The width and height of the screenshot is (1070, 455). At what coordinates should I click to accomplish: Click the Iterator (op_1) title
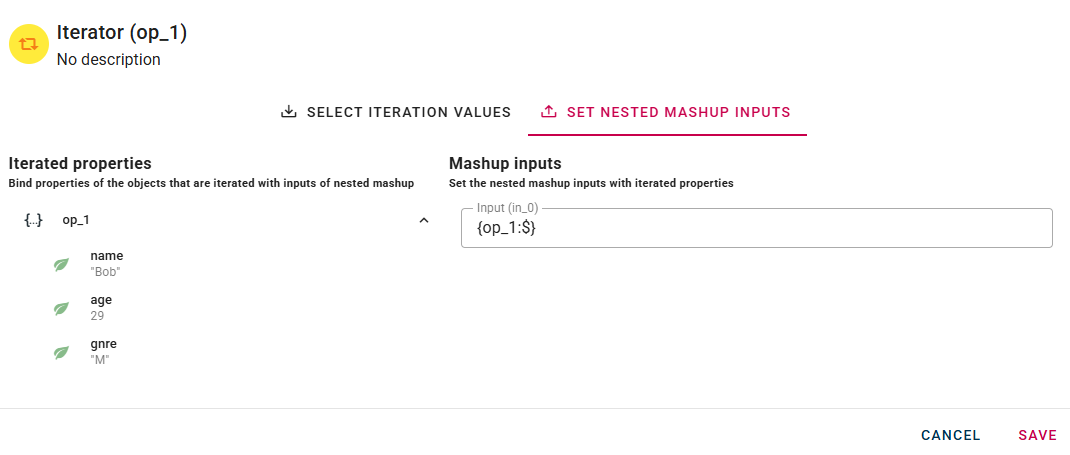pos(122,33)
